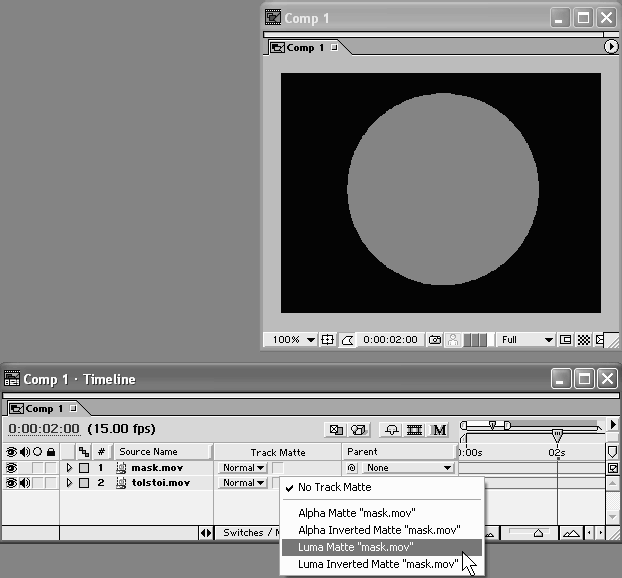Screen dimensions: 622x578
Task: Choose Luma Matte "mask.mov" from menu
Action: pyautogui.click(x=355, y=547)
